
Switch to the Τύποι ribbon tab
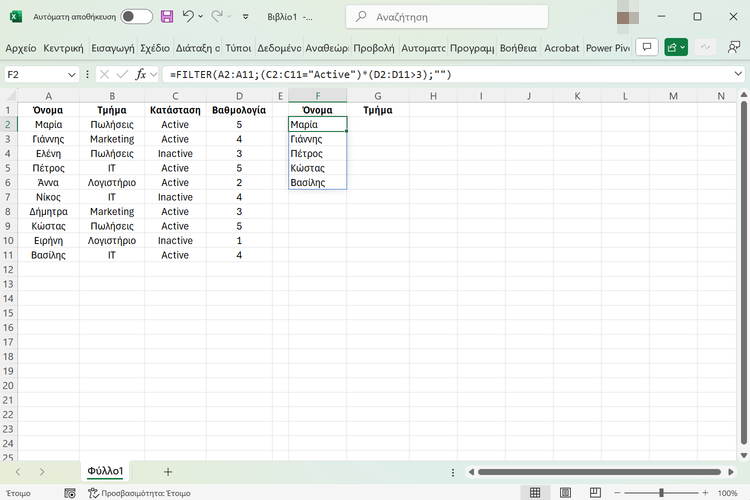click(x=238, y=48)
